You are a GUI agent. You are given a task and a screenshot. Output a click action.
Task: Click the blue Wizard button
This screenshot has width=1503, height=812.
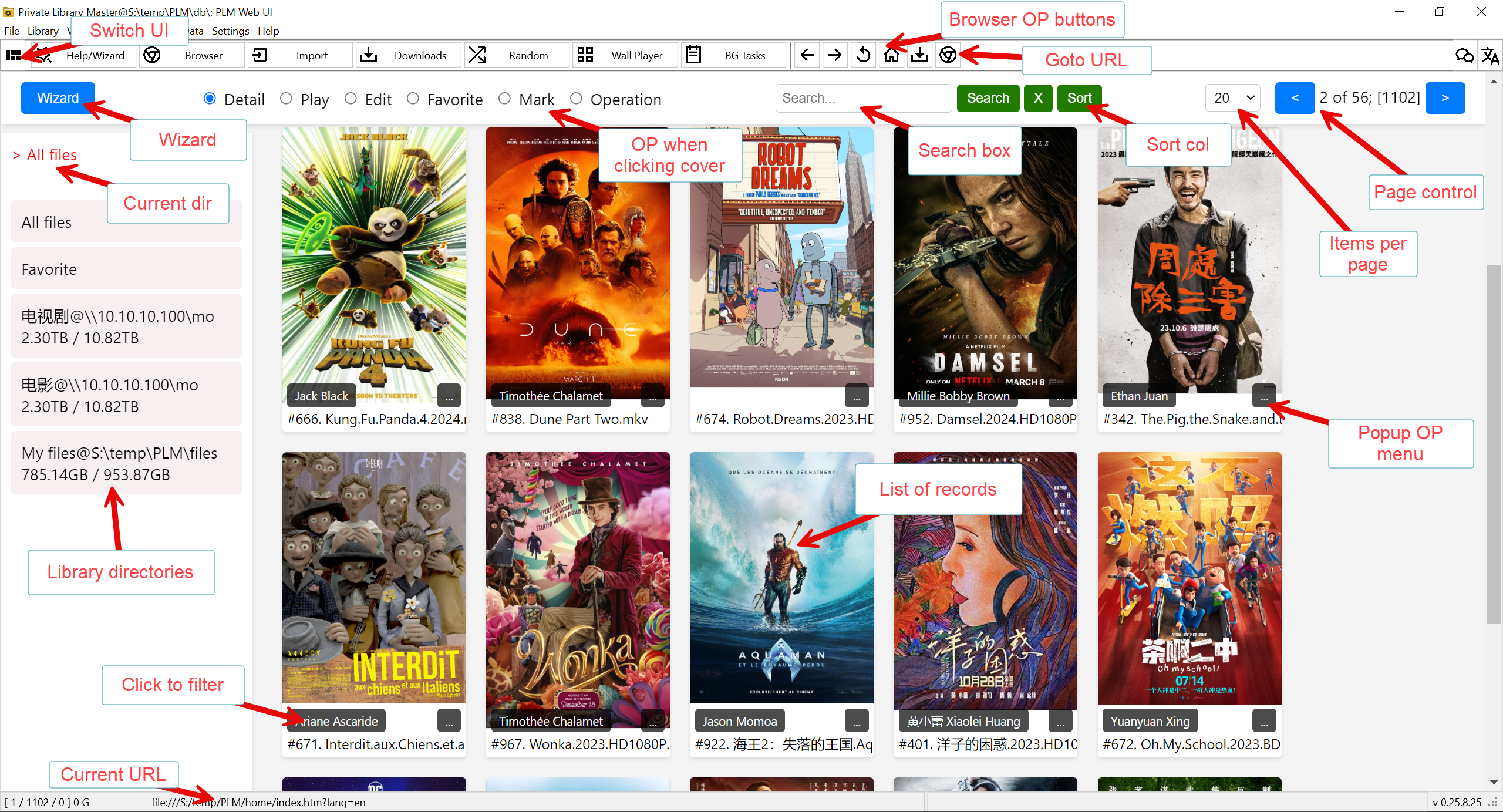pyautogui.click(x=58, y=98)
